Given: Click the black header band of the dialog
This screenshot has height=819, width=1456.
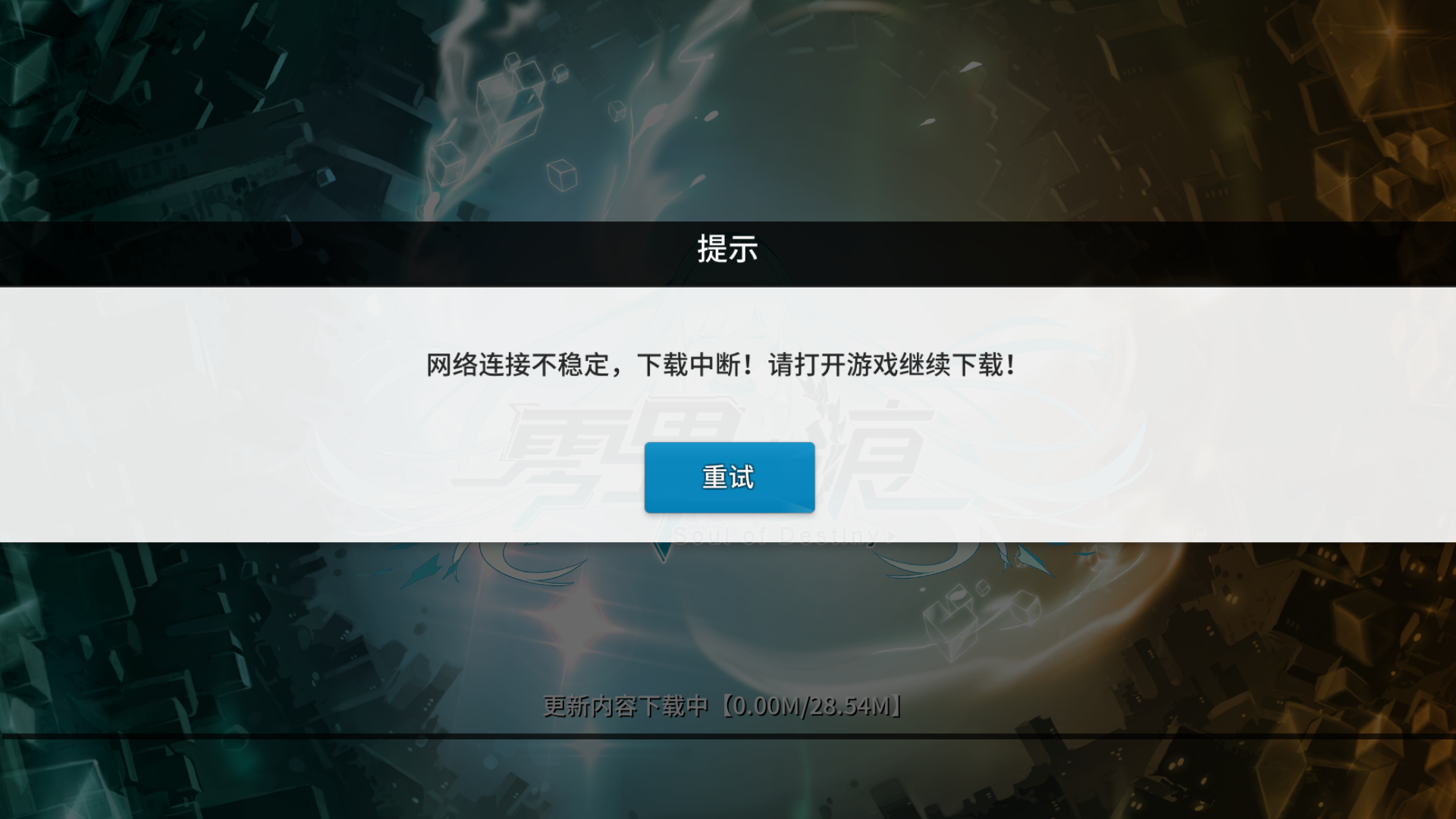Looking at the screenshot, I should tap(728, 253).
